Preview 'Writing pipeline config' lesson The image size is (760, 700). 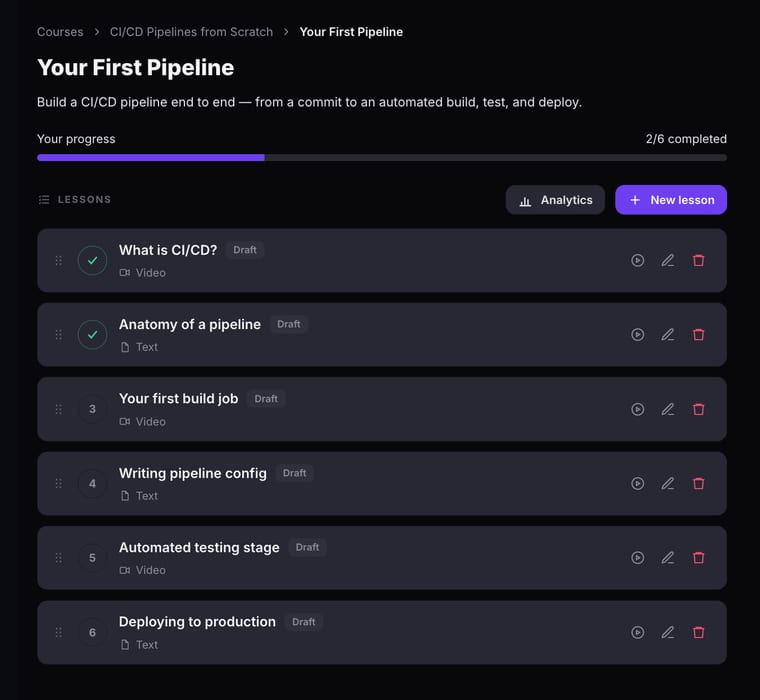tap(637, 483)
